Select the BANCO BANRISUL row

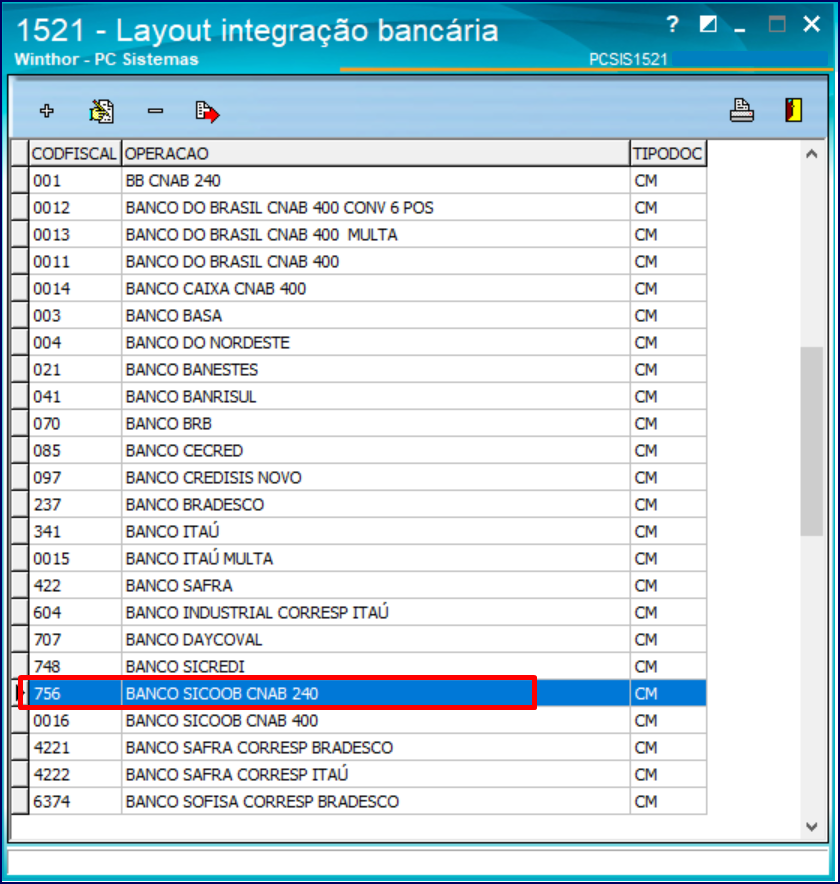368,397
